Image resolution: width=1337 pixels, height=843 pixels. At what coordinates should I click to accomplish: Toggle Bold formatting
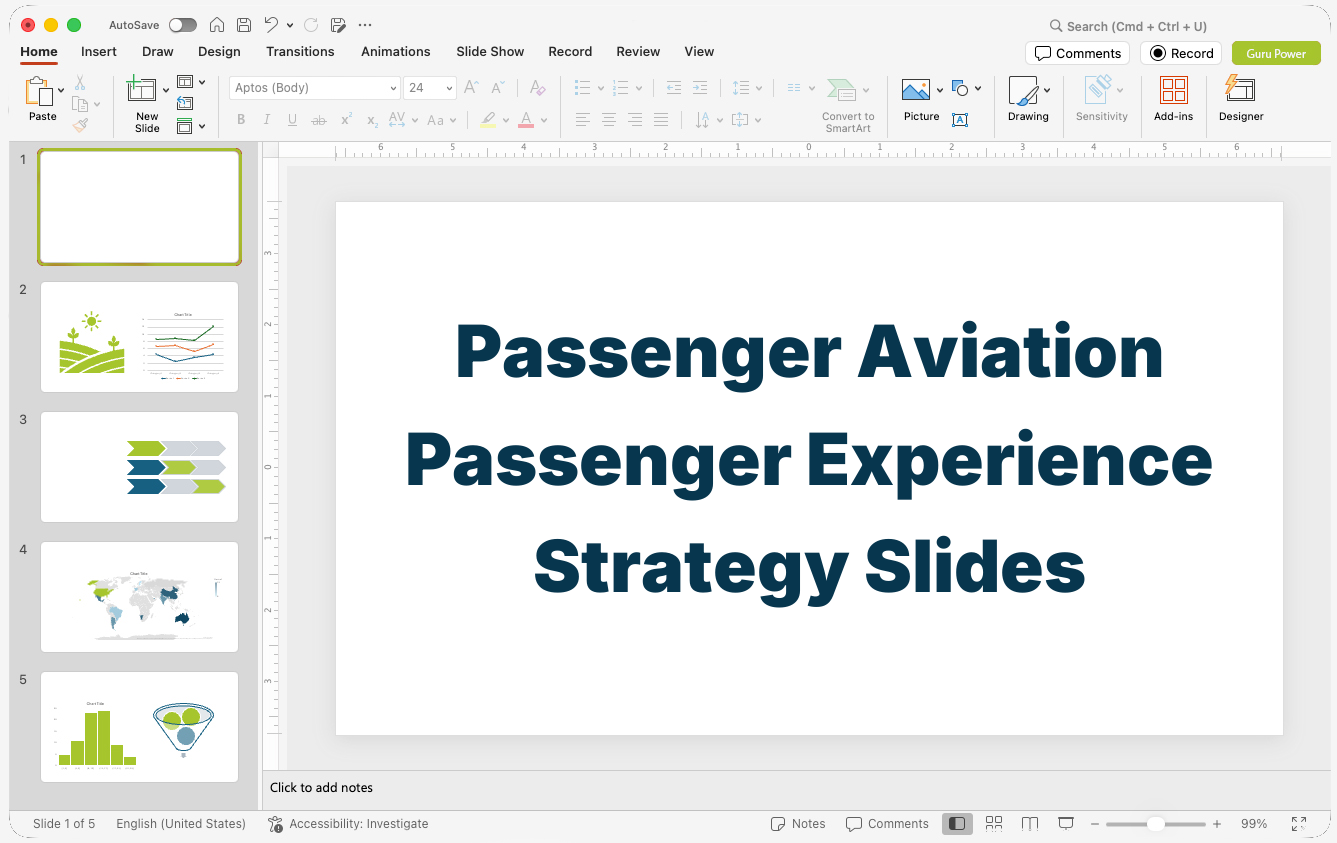(x=241, y=120)
